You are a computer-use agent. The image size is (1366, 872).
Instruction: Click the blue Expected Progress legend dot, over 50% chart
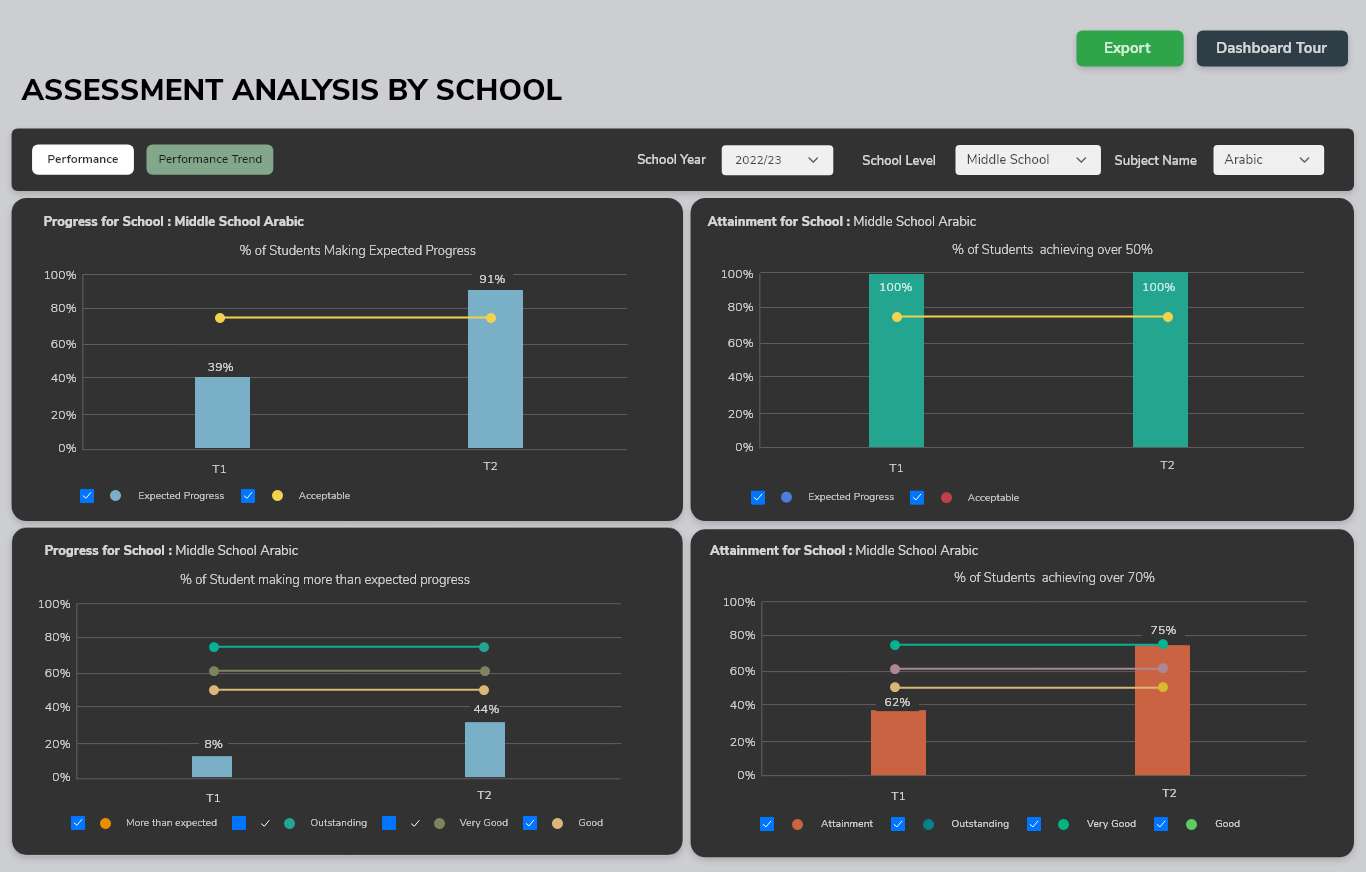(787, 497)
